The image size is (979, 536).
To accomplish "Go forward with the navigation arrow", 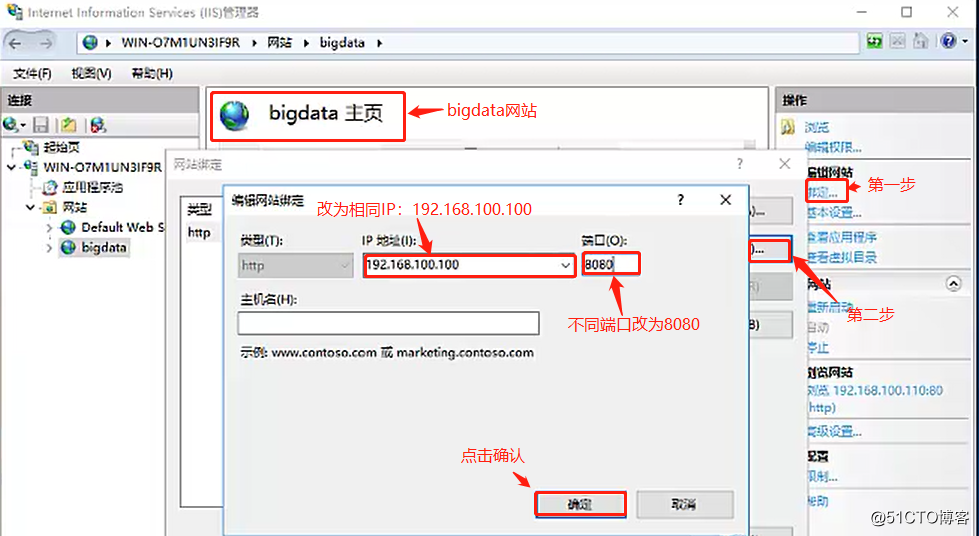I will point(46,43).
